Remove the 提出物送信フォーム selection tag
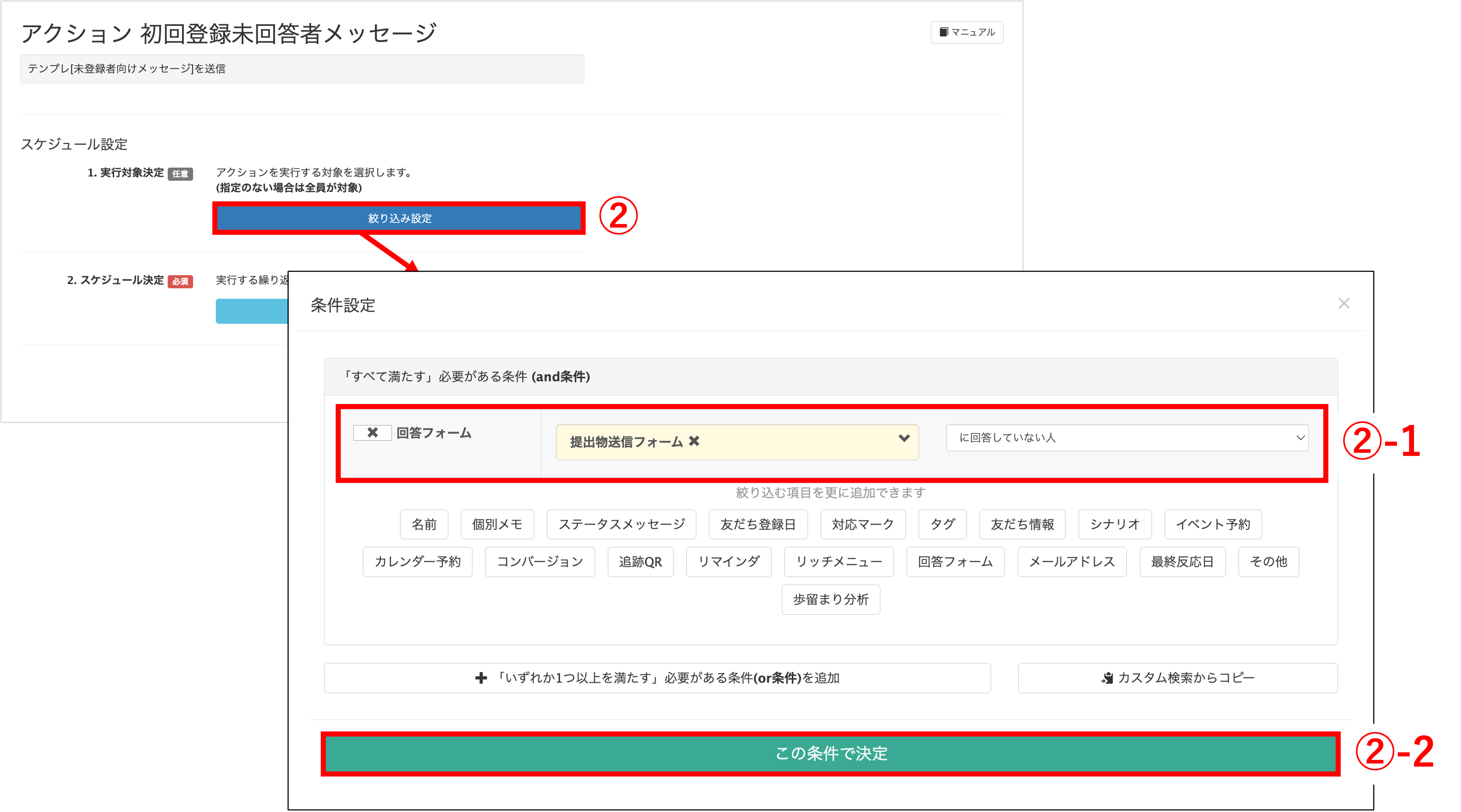 [x=694, y=441]
